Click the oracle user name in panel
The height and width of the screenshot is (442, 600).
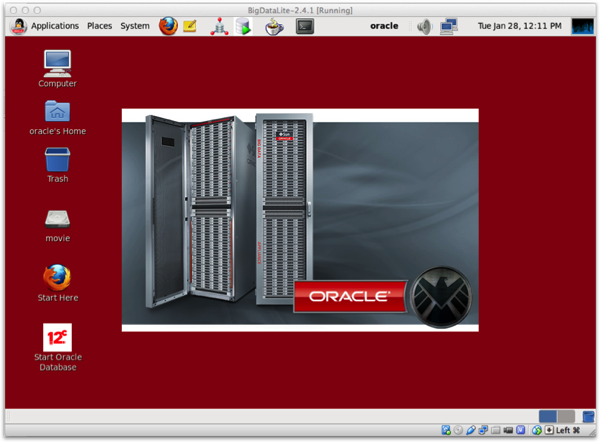384,26
